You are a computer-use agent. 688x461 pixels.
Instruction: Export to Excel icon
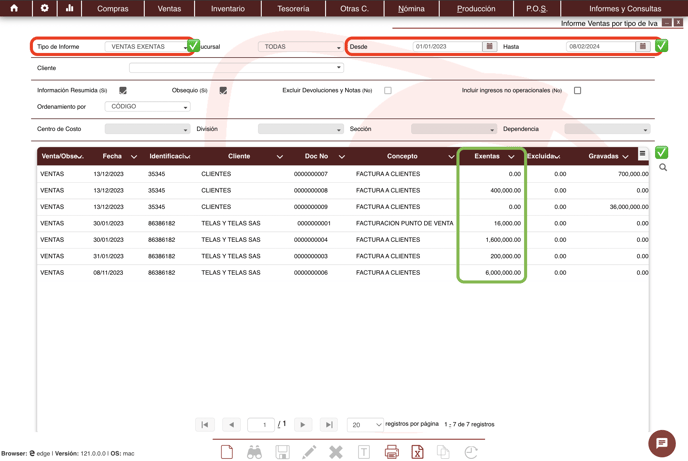(x=417, y=452)
